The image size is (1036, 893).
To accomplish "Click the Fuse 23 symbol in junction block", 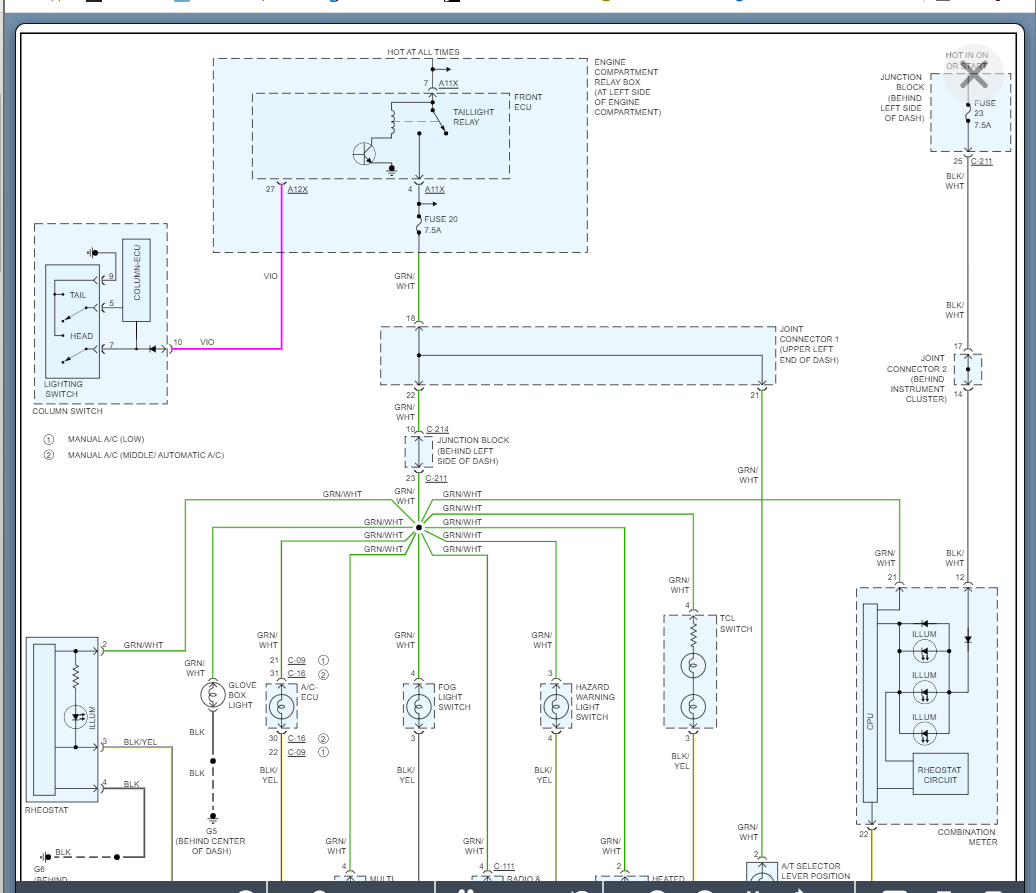I will tap(967, 115).
